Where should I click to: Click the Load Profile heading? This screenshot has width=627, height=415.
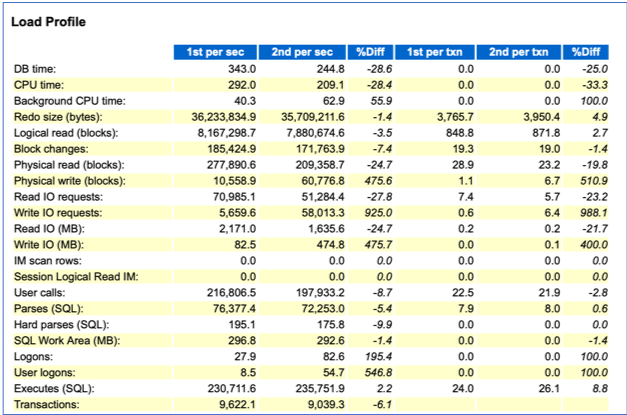coord(49,21)
